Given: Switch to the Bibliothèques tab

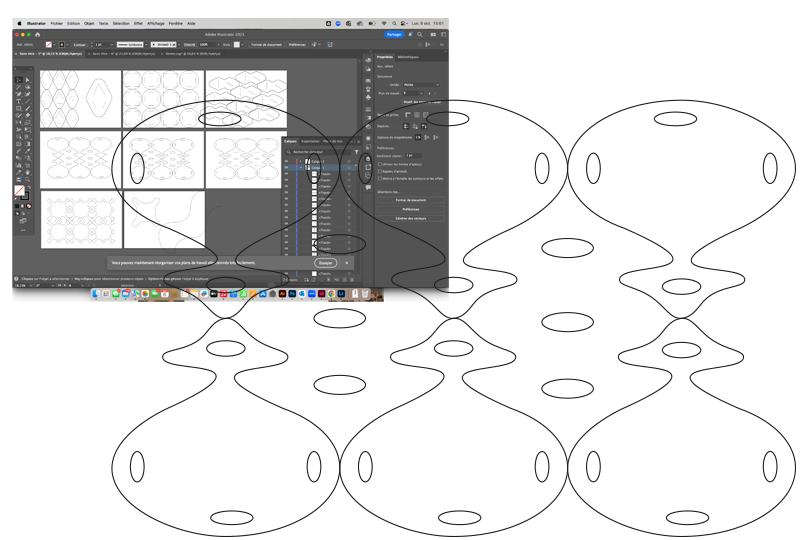Looking at the screenshot, I should (410, 58).
